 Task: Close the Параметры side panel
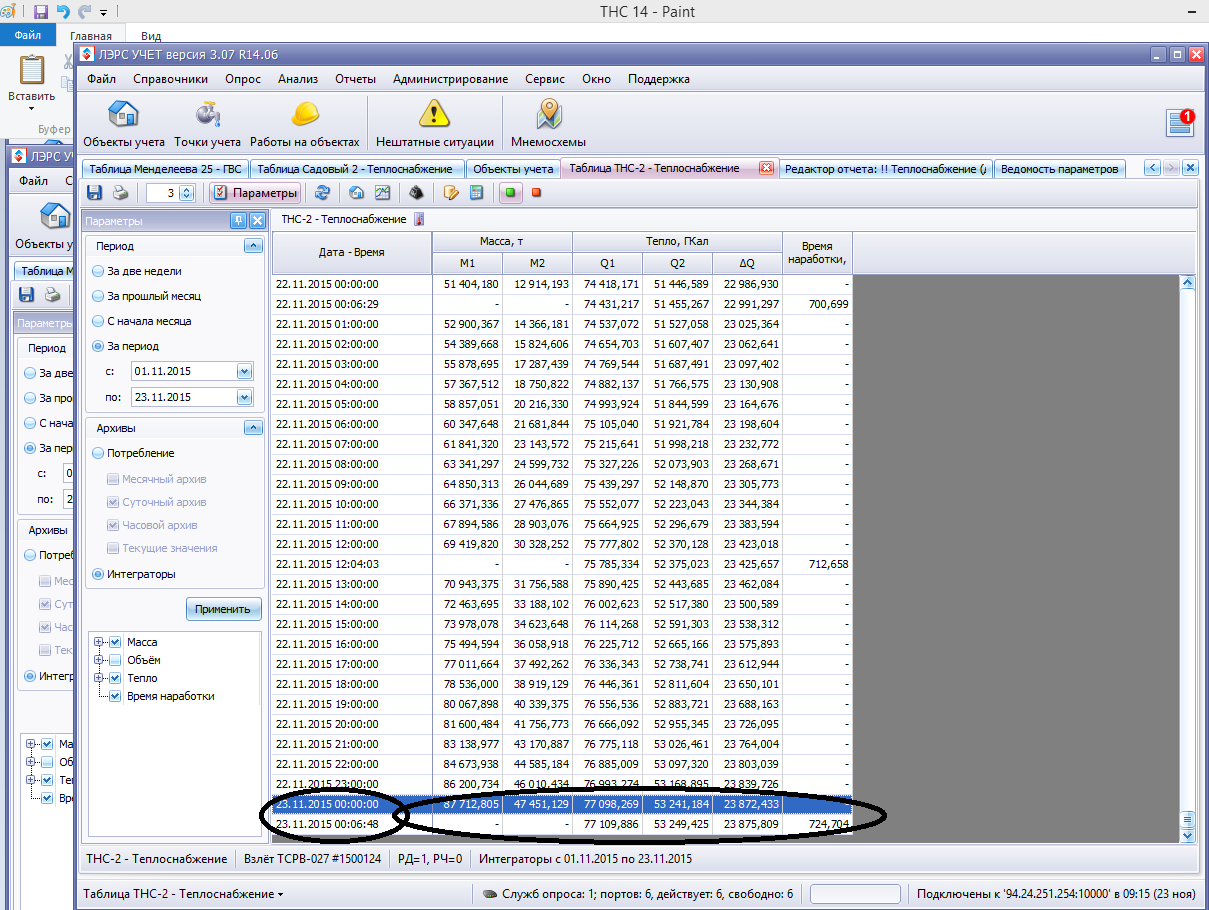tap(257, 221)
